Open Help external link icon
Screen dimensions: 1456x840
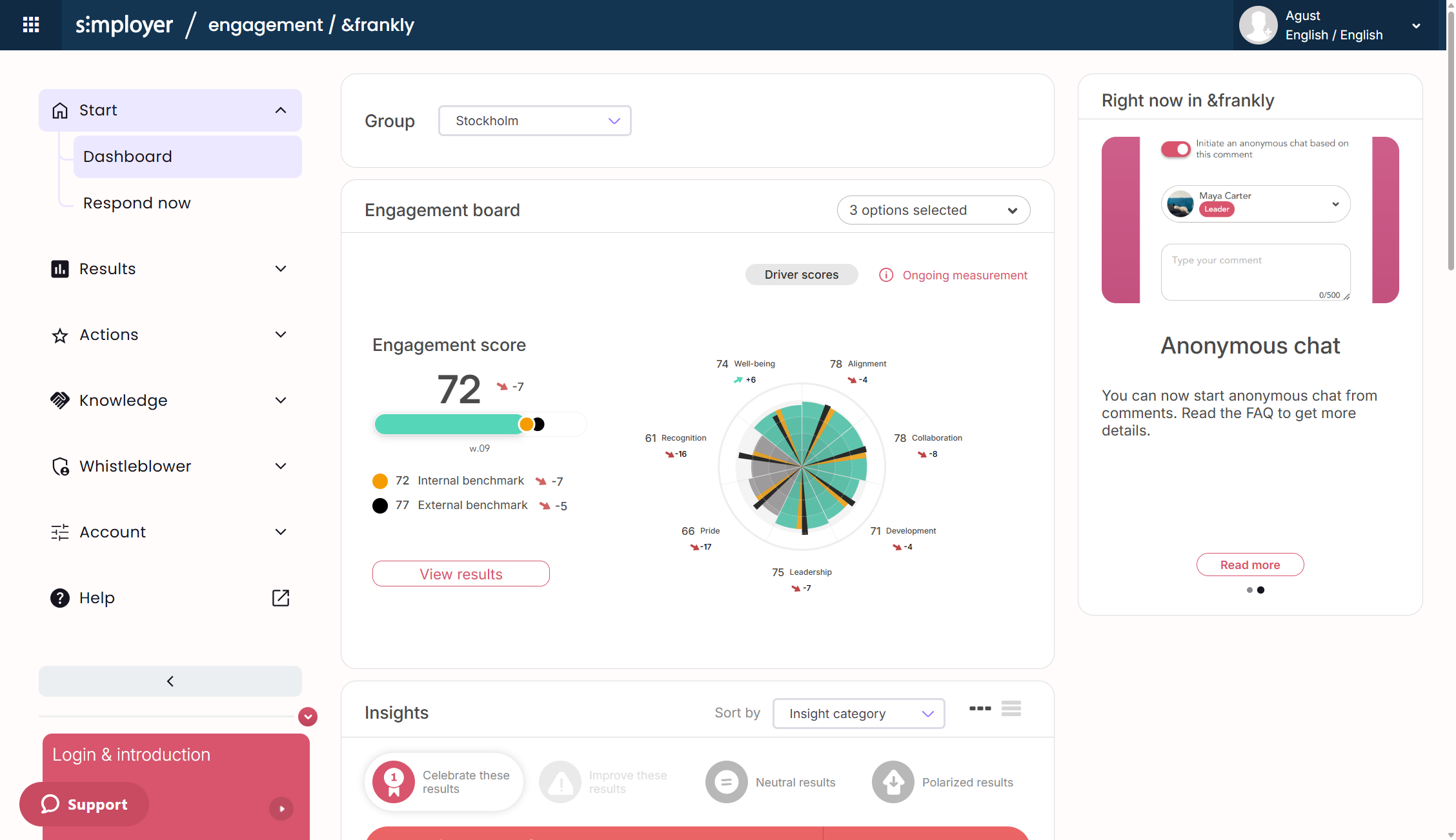click(x=281, y=598)
